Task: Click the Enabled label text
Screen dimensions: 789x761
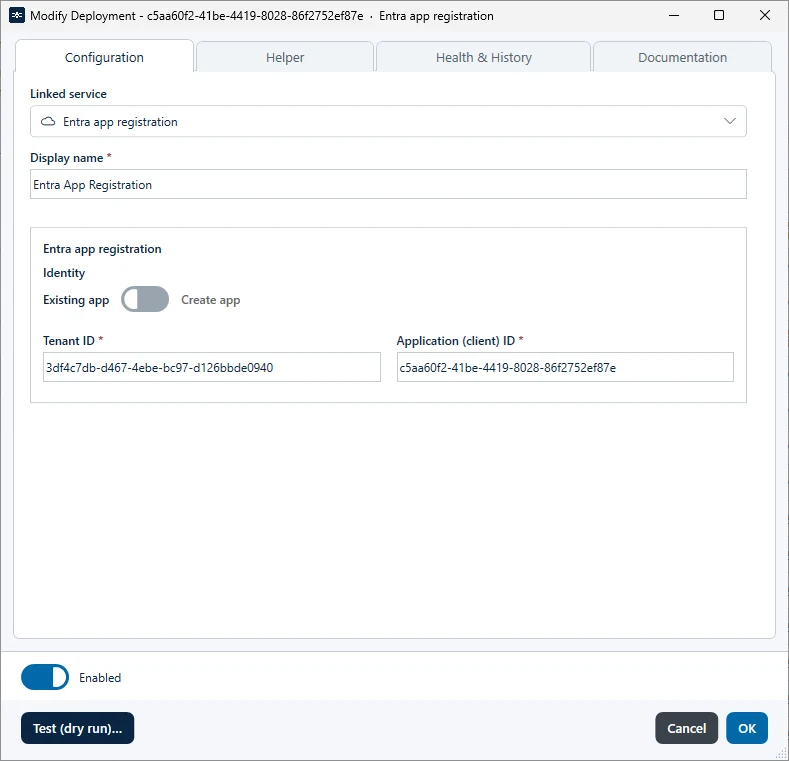Action: coord(100,678)
